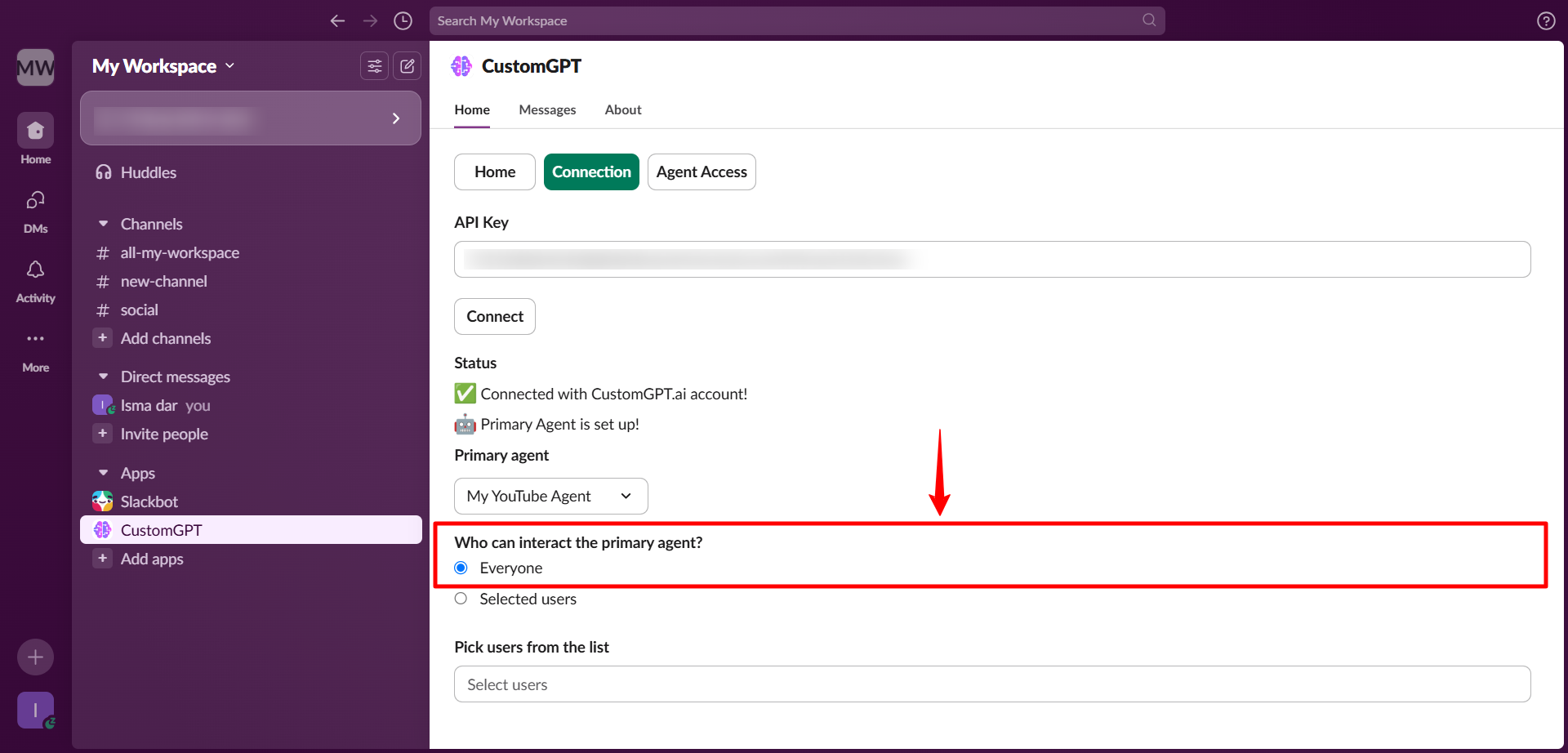This screenshot has width=1568, height=753.
Task: Open Slackbot app conversation
Action: 251,501
